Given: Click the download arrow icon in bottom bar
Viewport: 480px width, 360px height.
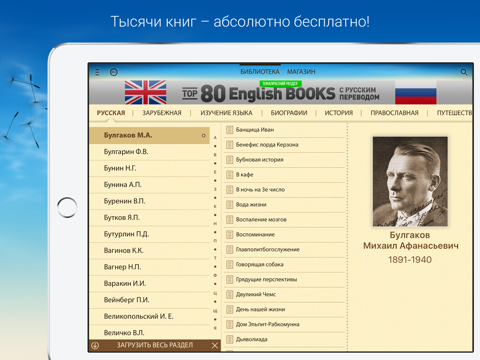Looking at the screenshot, I should [x=95, y=345].
